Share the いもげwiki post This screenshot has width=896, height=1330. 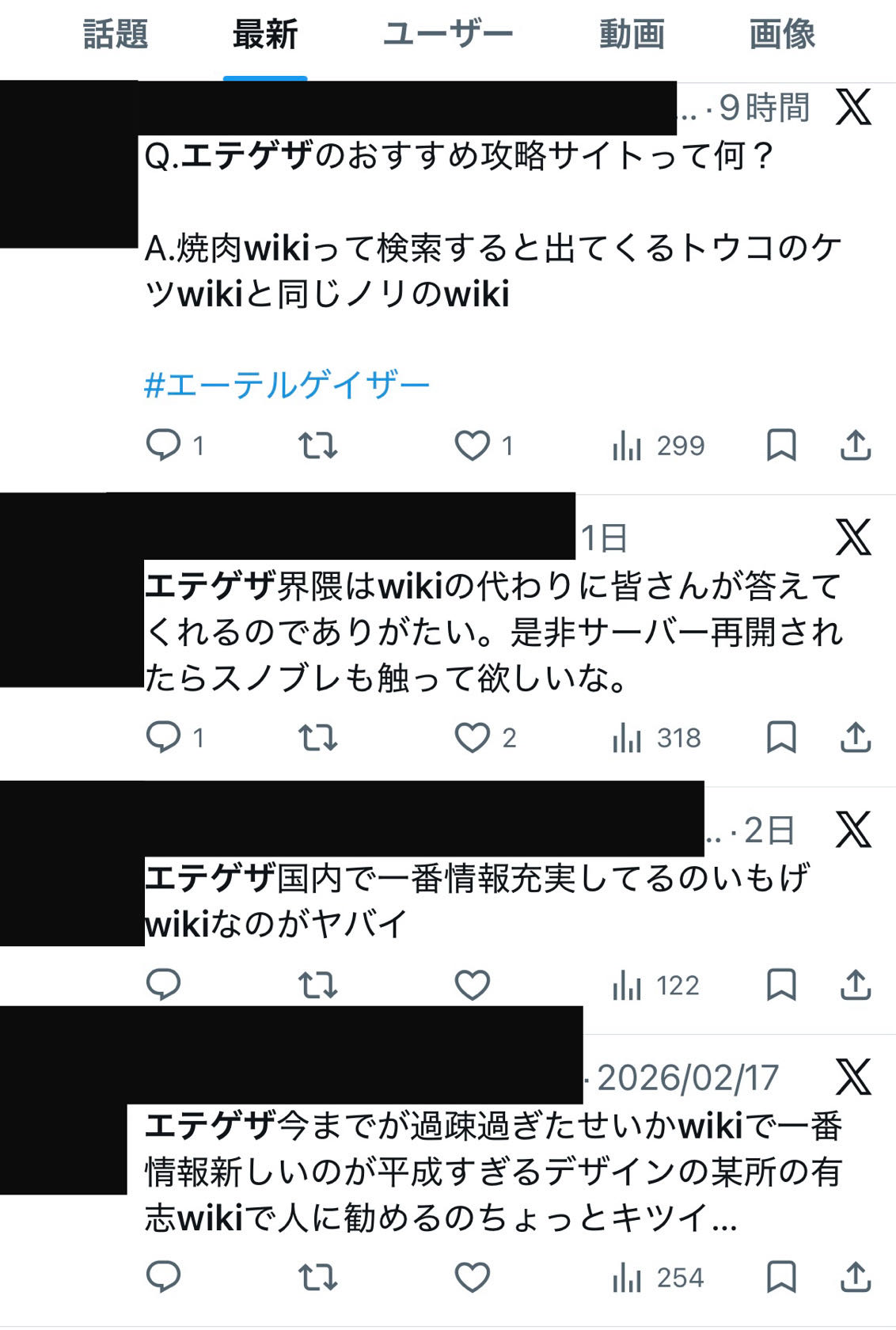[856, 985]
